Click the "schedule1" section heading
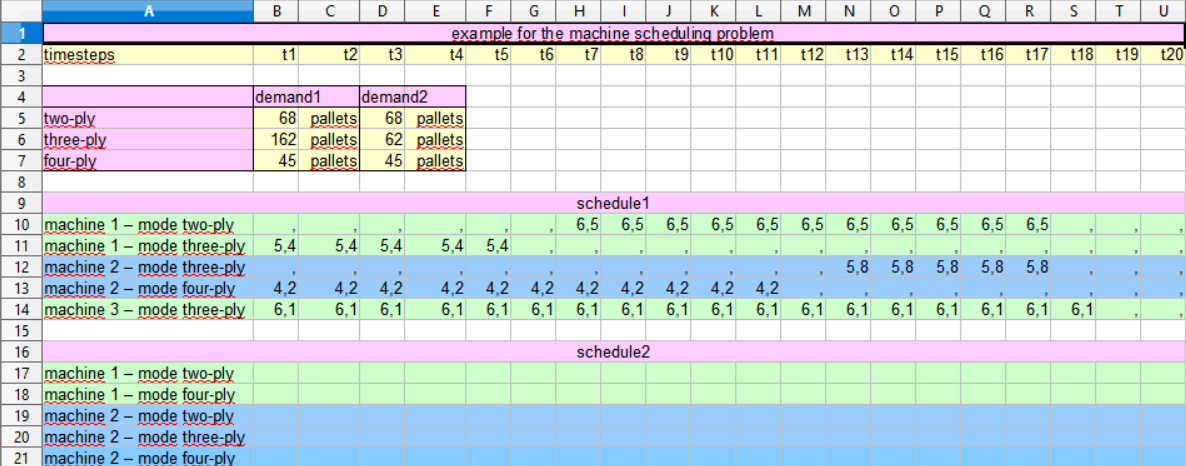This screenshot has width=1186, height=466. tap(612, 203)
